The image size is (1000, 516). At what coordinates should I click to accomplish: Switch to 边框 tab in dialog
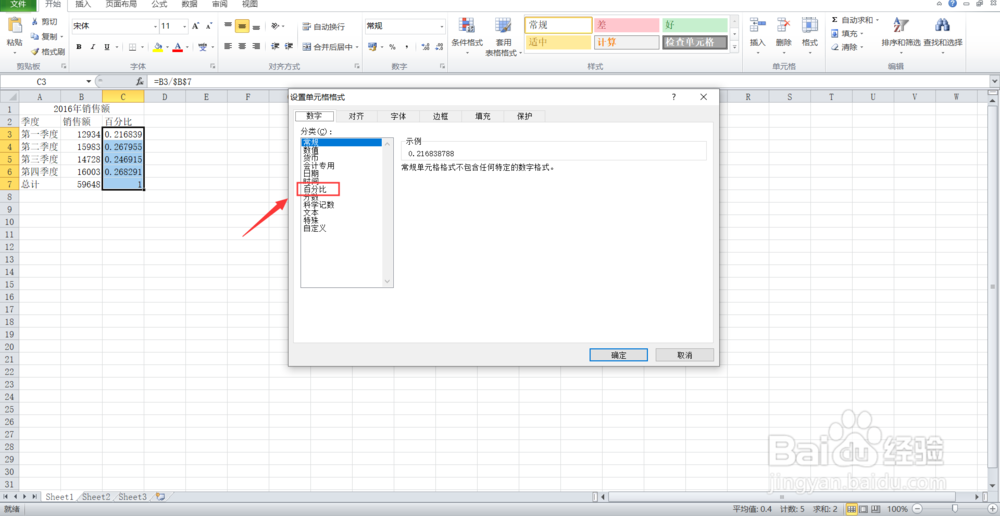[x=441, y=116]
